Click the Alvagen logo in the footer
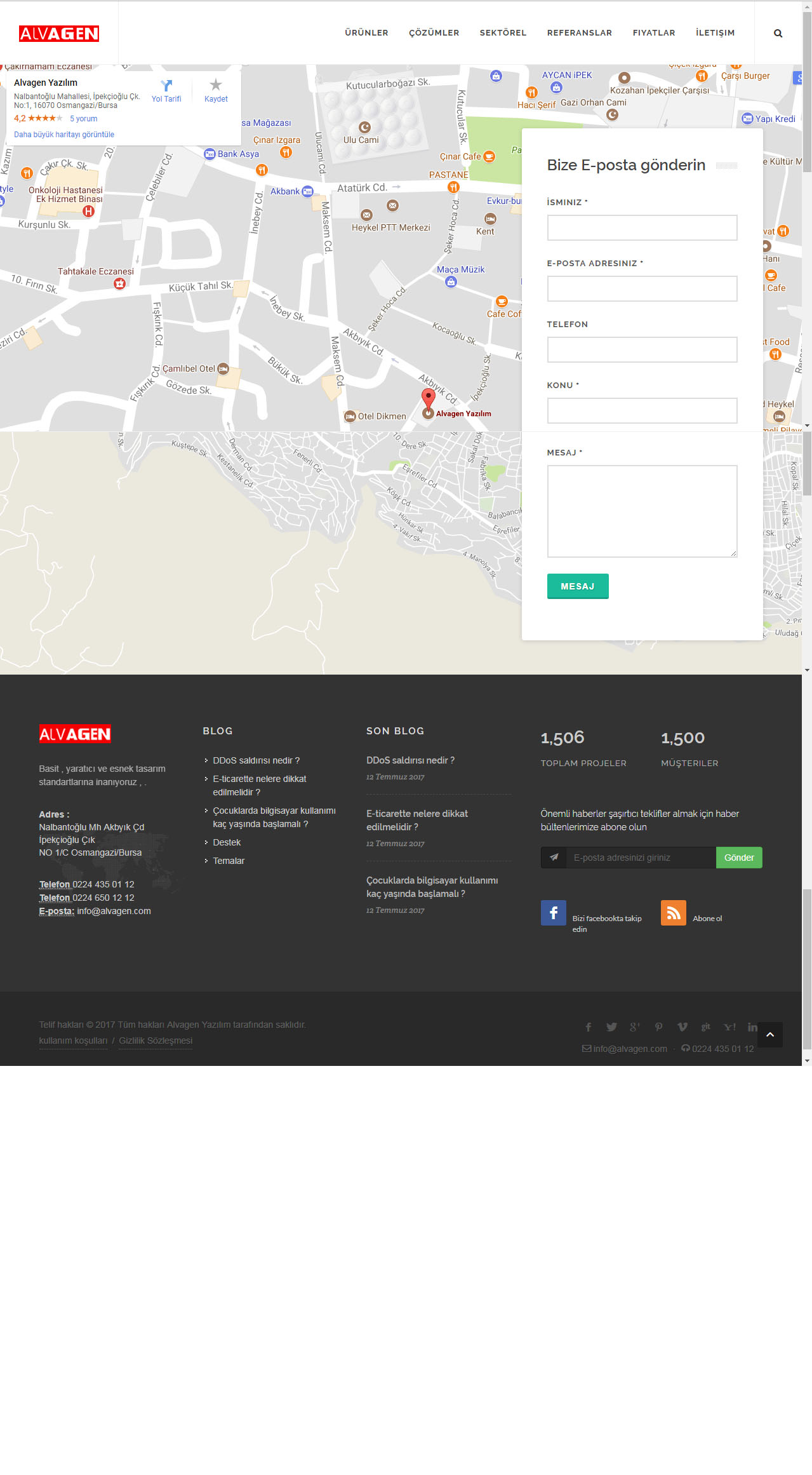 pyautogui.click(x=75, y=734)
